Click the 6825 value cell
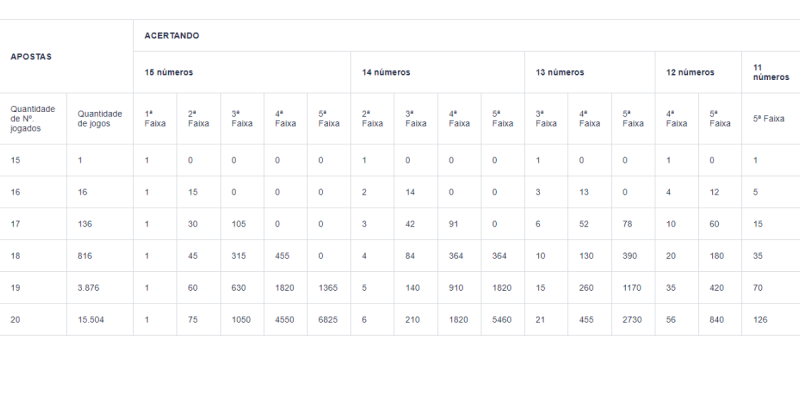This screenshot has height=420, width=800. (328, 320)
